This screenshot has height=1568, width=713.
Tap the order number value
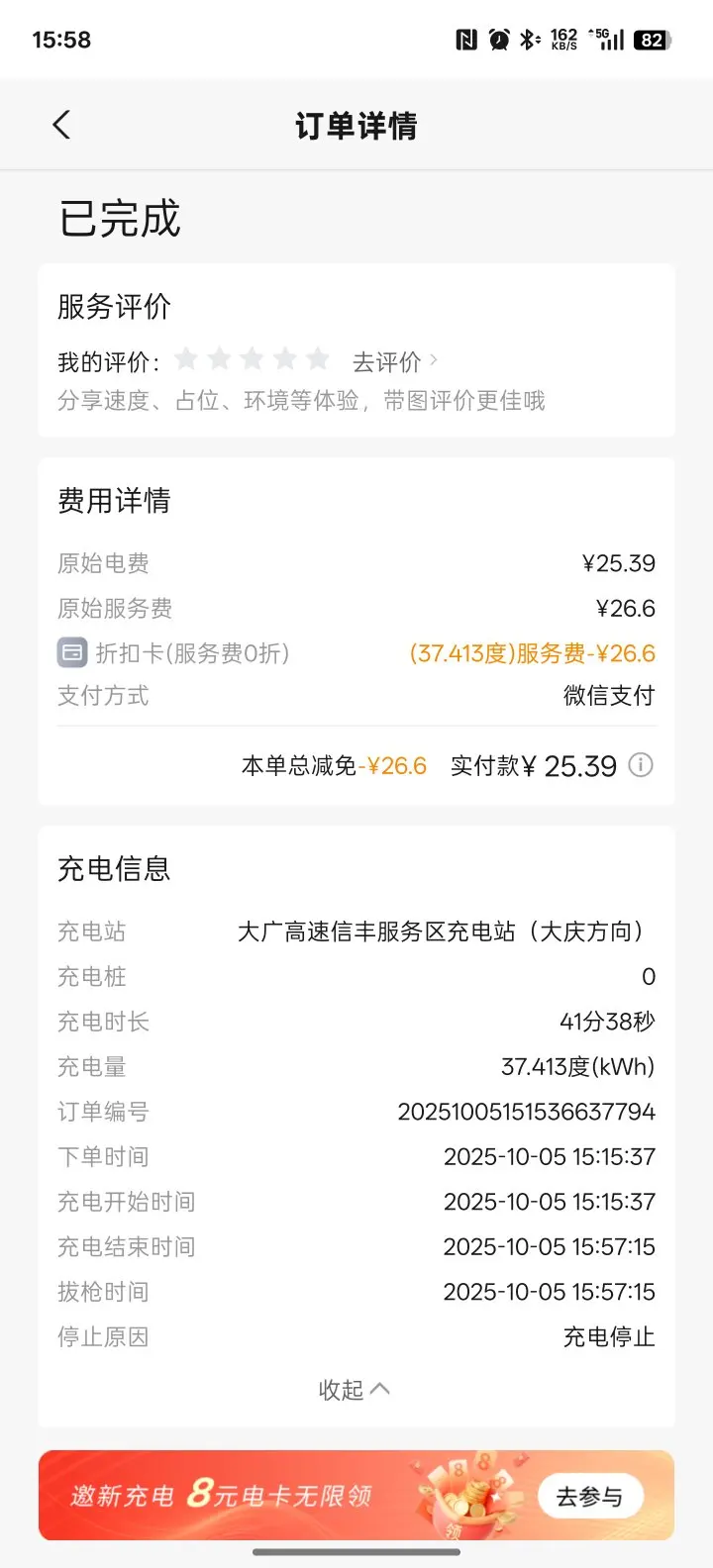pos(526,1112)
